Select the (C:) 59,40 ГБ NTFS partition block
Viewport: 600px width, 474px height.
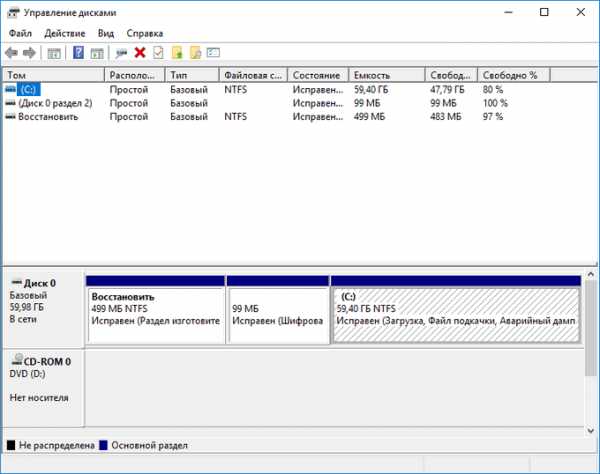[456, 310]
